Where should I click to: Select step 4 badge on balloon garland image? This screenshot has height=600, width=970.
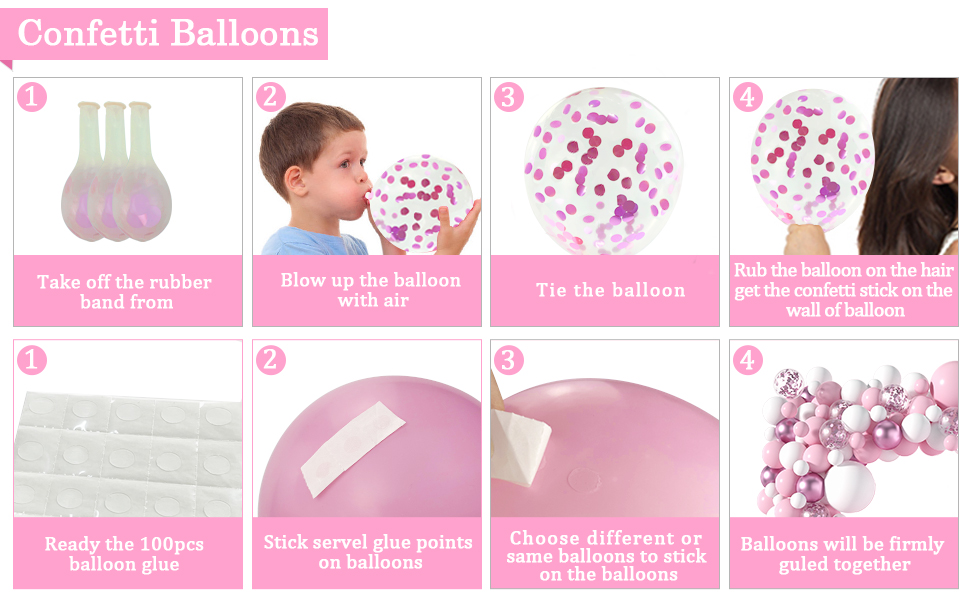[747, 359]
